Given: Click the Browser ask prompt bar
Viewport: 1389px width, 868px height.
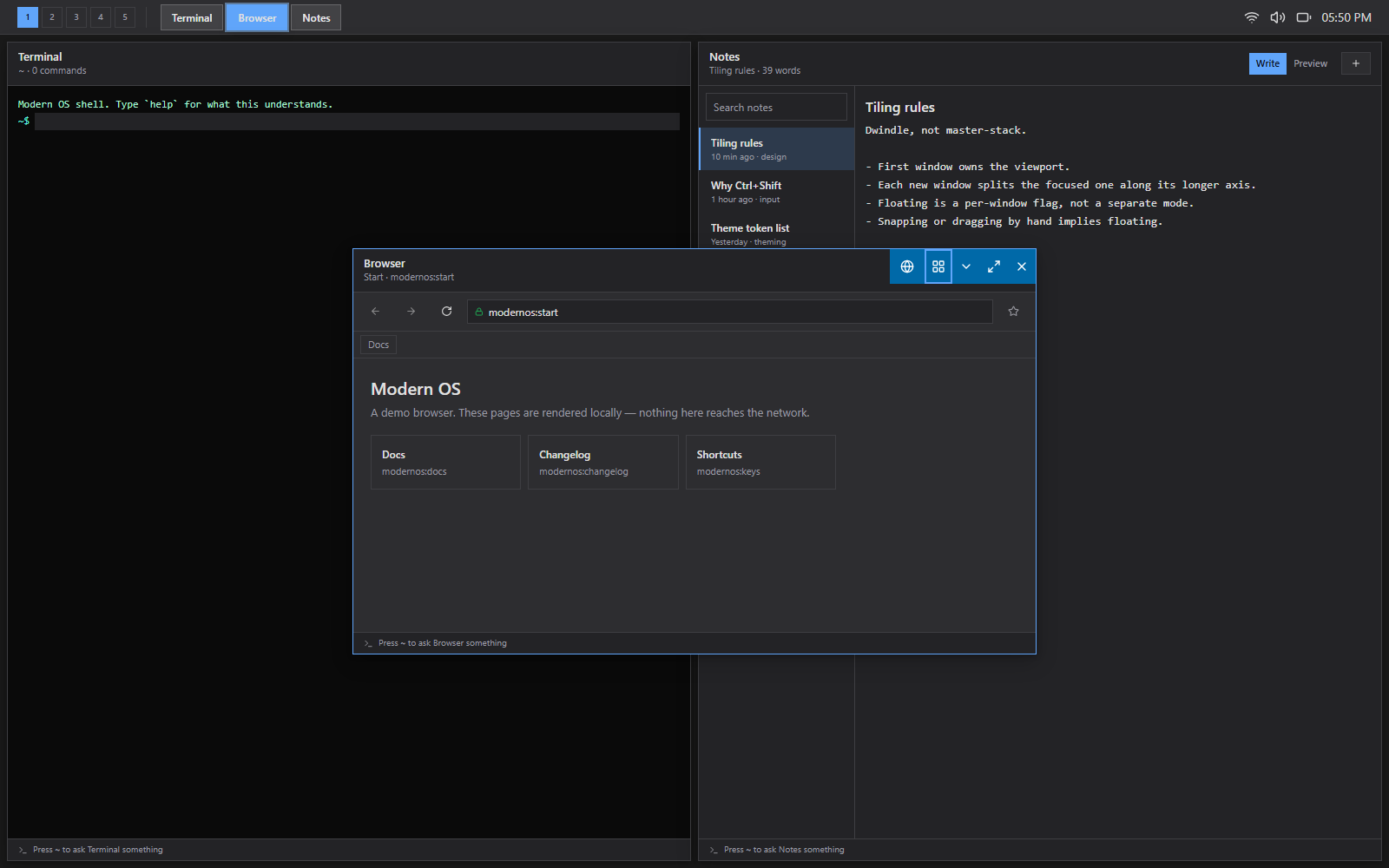Looking at the screenshot, I should (x=694, y=643).
